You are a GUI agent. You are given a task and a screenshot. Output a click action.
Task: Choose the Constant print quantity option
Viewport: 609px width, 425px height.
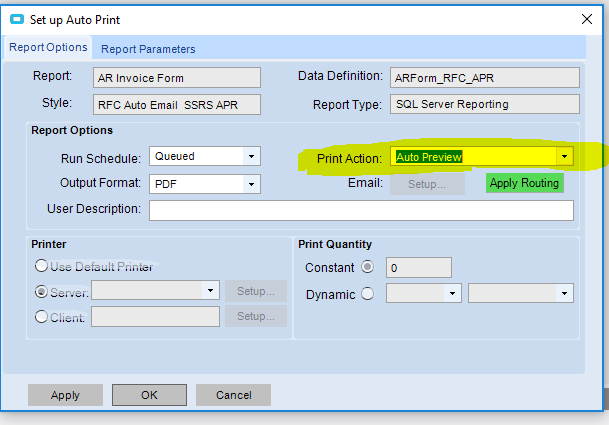(367, 267)
